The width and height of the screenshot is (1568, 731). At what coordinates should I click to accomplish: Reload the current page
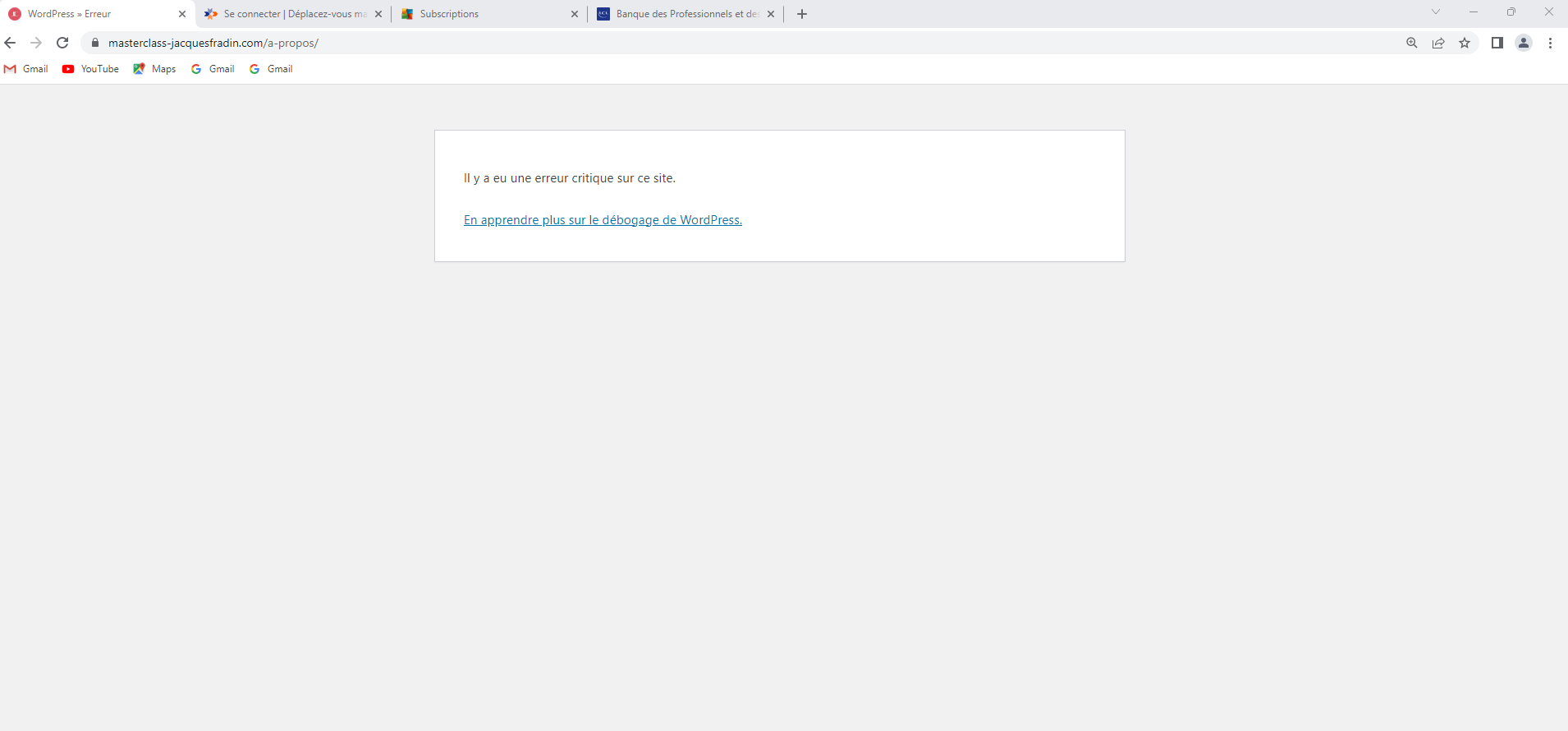62,43
